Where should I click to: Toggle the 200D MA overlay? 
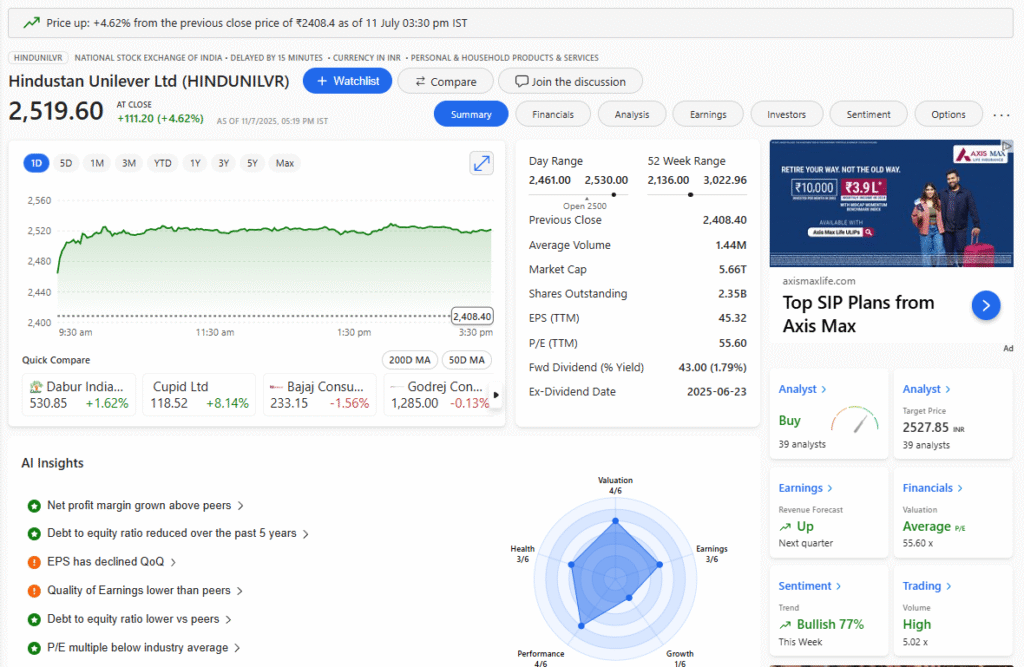(409, 360)
